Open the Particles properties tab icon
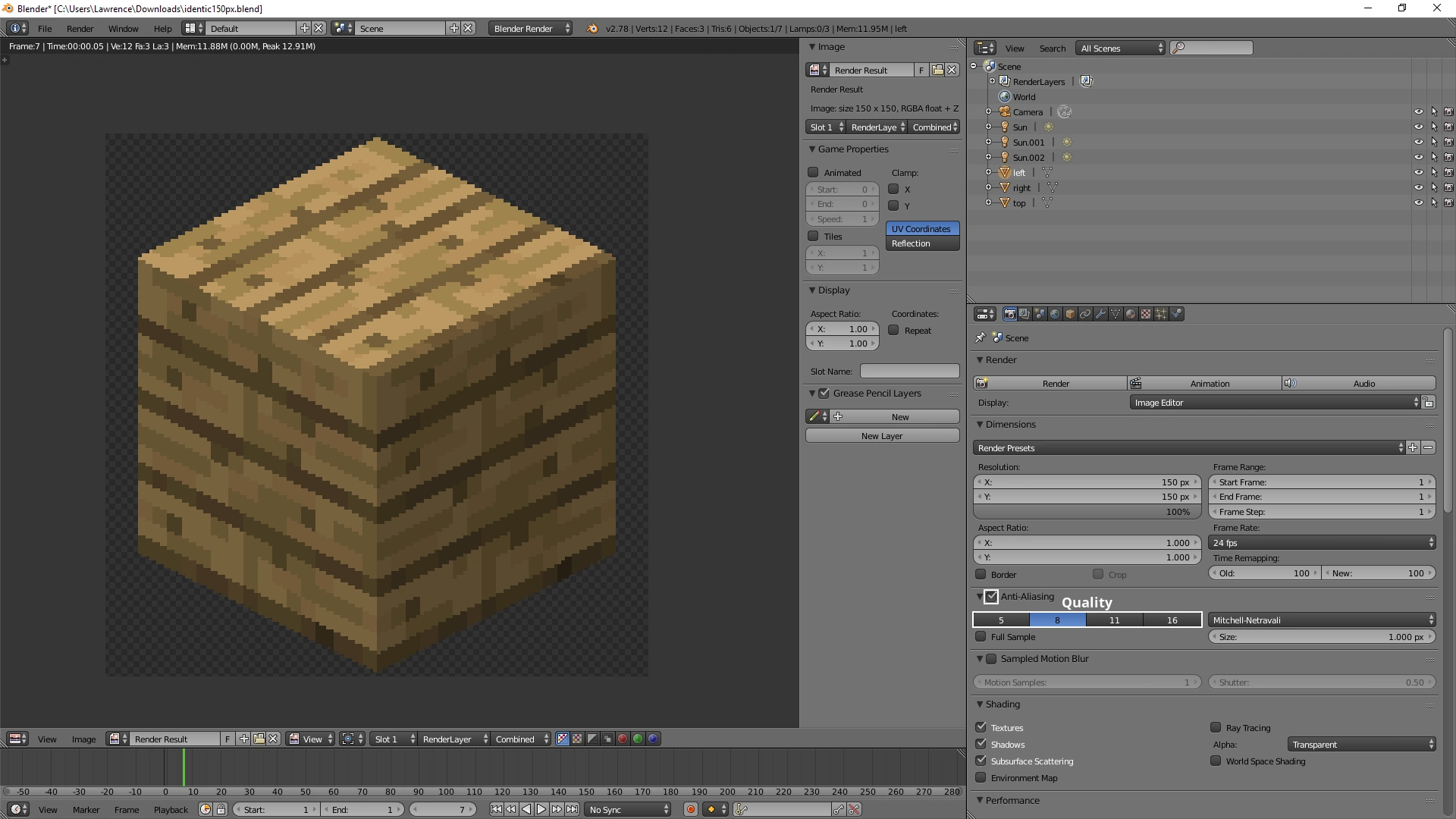 click(x=1161, y=314)
